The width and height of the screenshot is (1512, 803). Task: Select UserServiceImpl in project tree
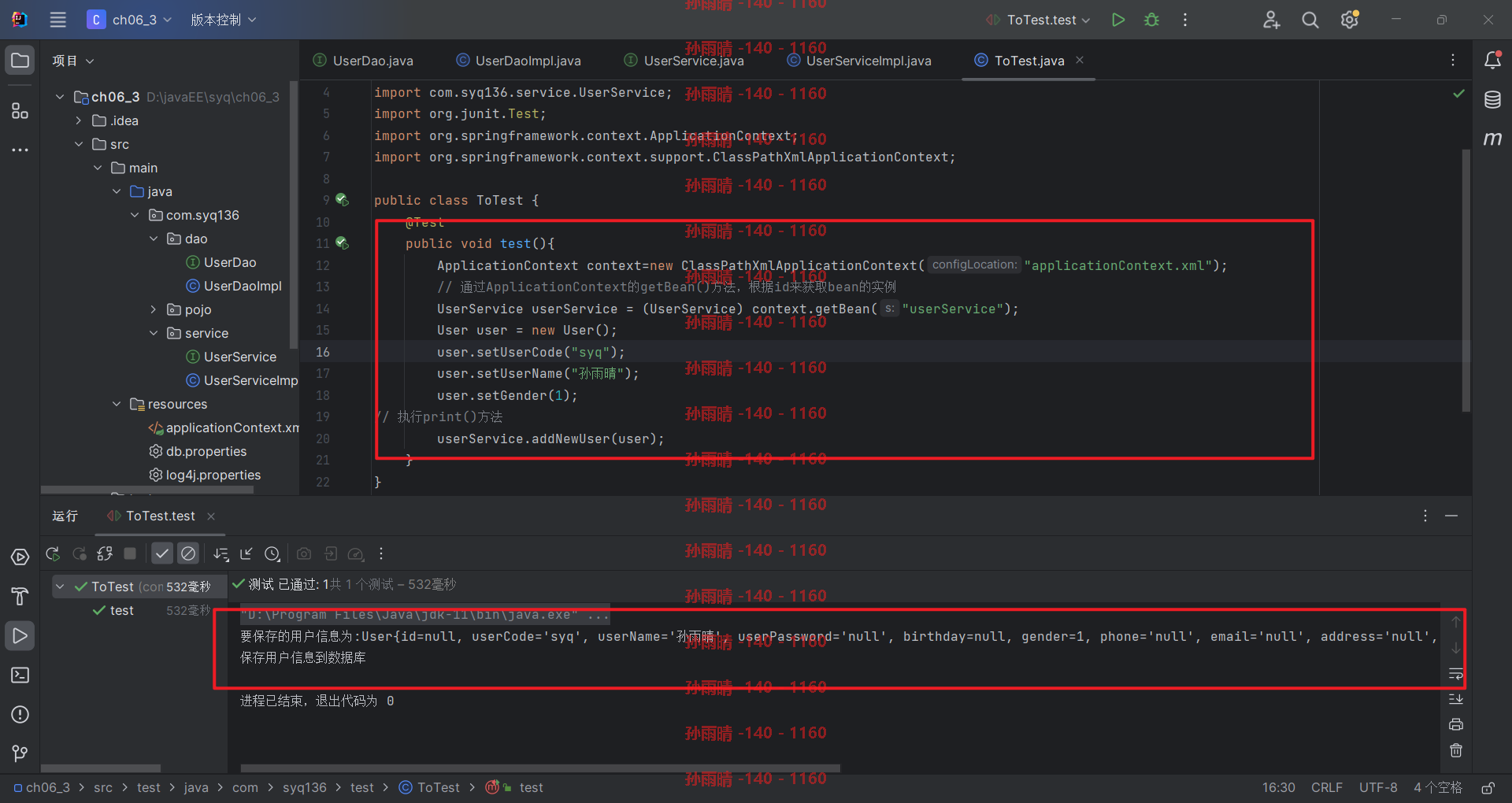pyautogui.click(x=242, y=380)
